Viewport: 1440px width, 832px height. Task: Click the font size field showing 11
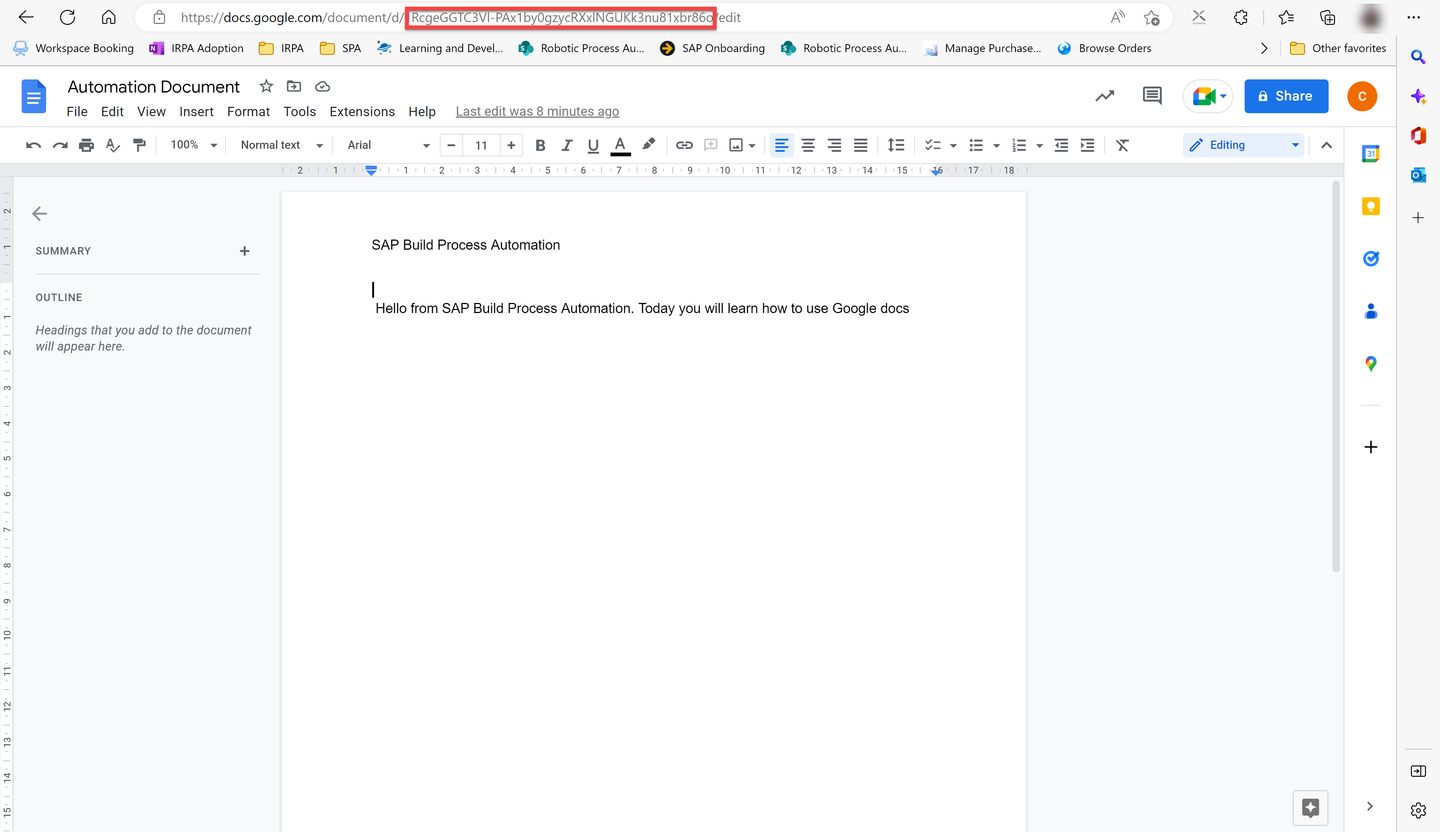[481, 145]
